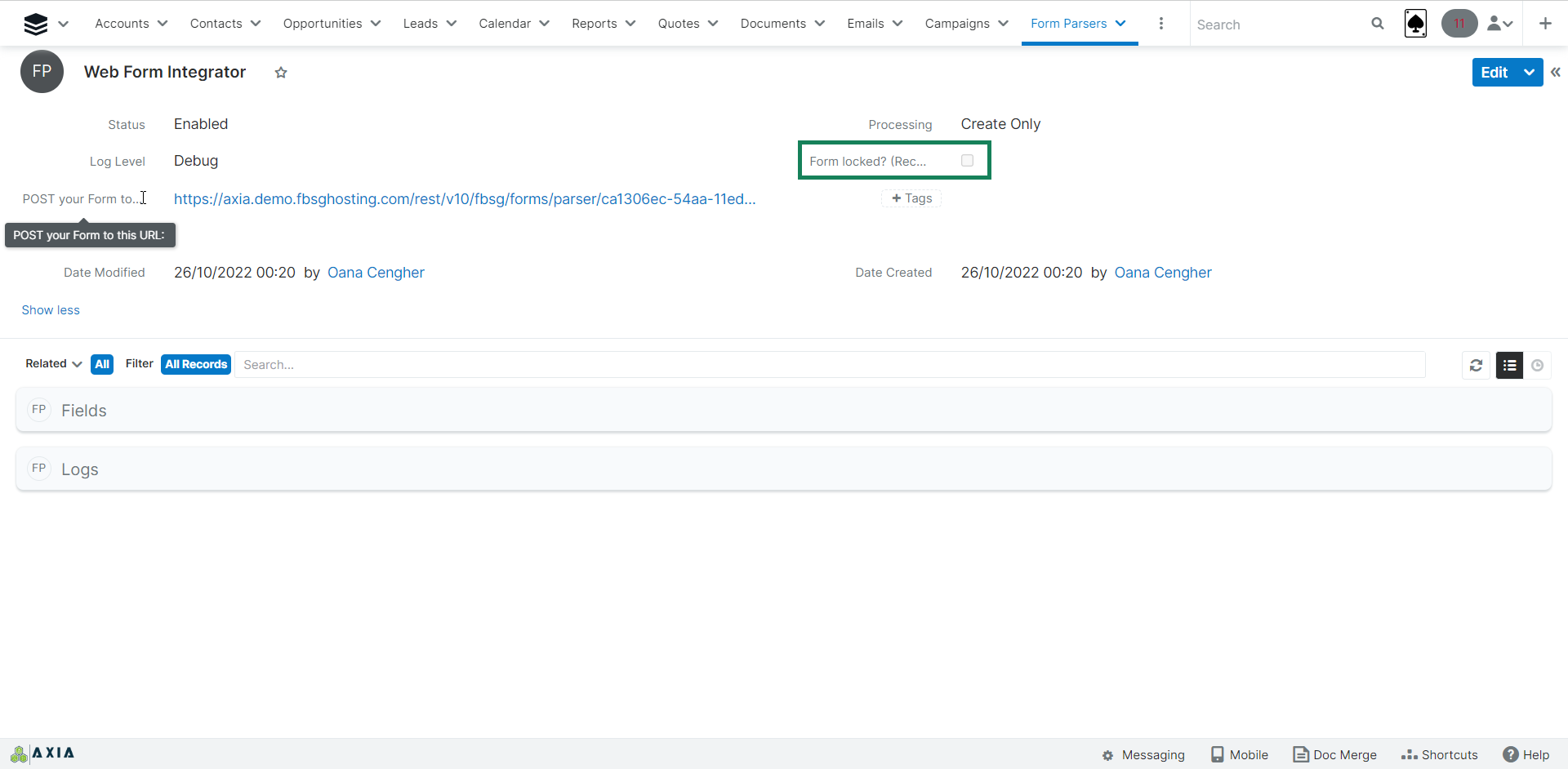Select the list view toggle button
1568x769 pixels.
pyautogui.click(x=1509, y=366)
